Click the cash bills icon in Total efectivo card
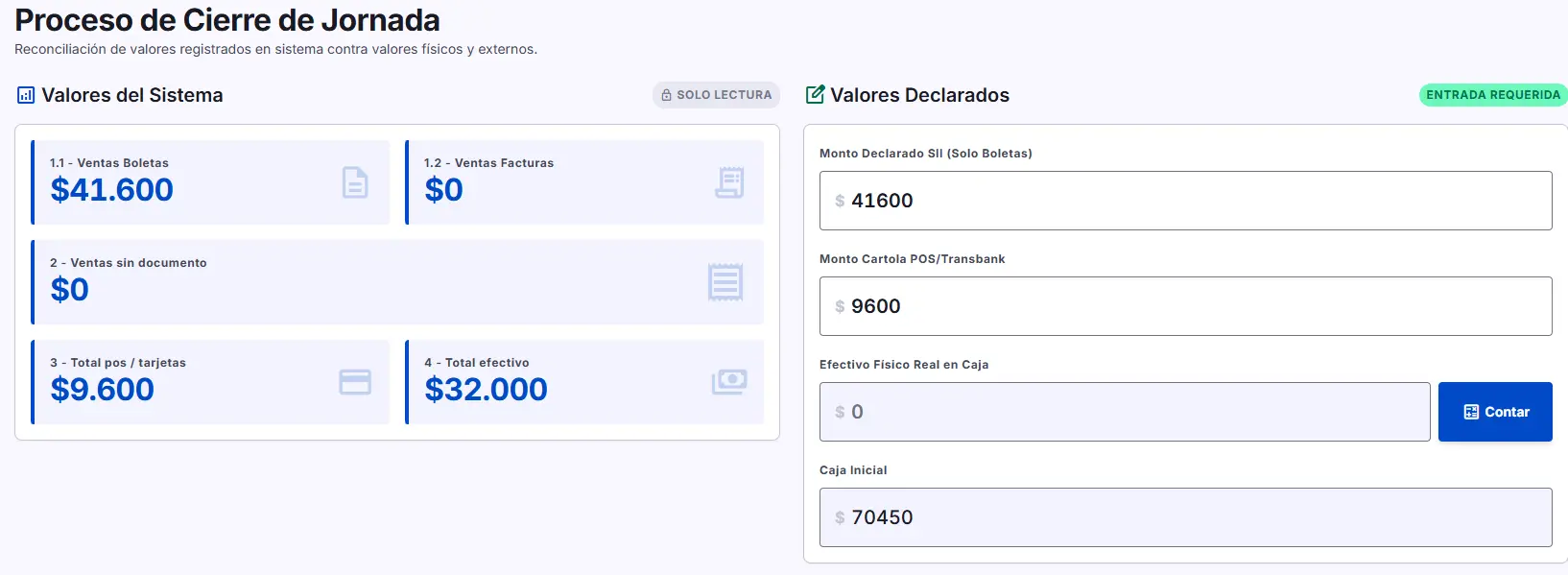 (x=729, y=382)
